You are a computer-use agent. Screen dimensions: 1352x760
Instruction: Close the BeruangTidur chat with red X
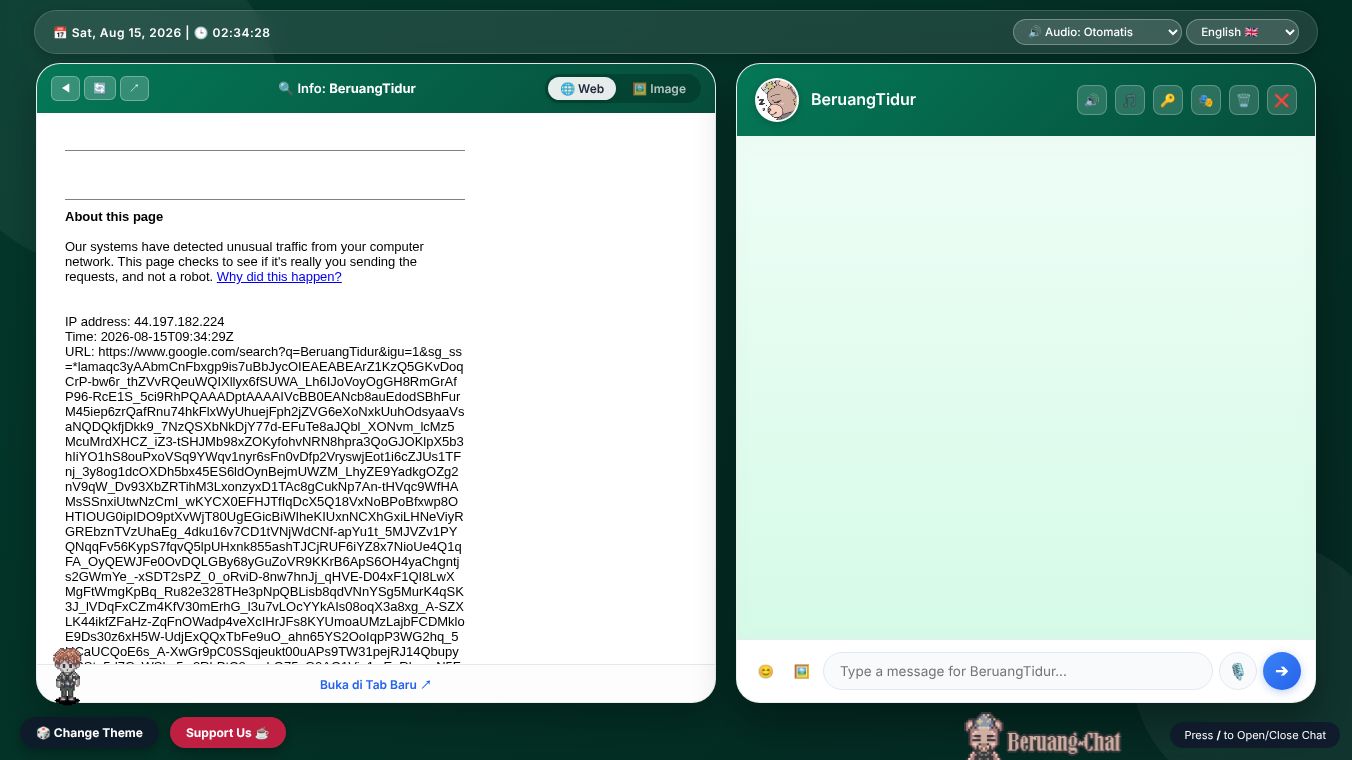(1282, 100)
